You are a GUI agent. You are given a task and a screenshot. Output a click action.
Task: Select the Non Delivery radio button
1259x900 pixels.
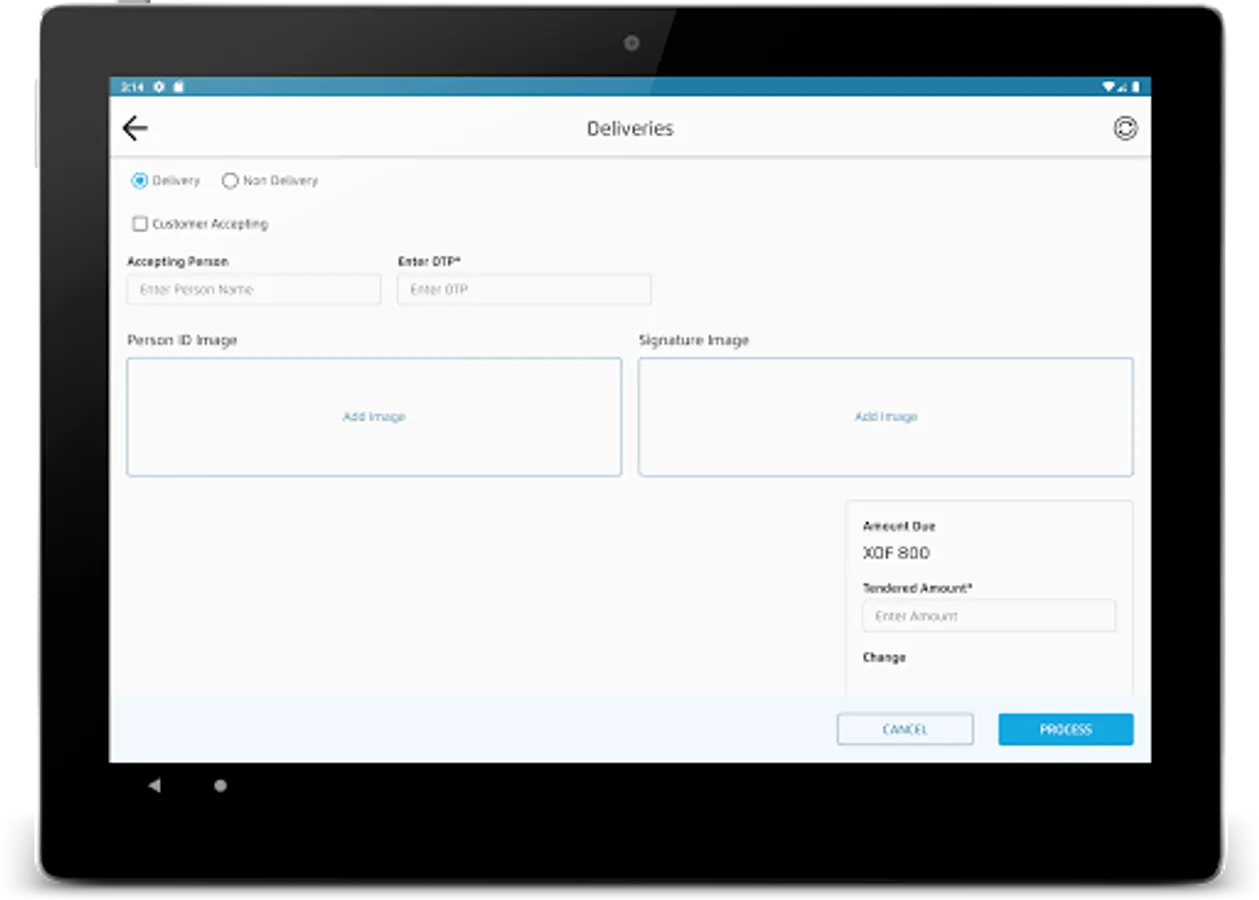[x=230, y=181]
